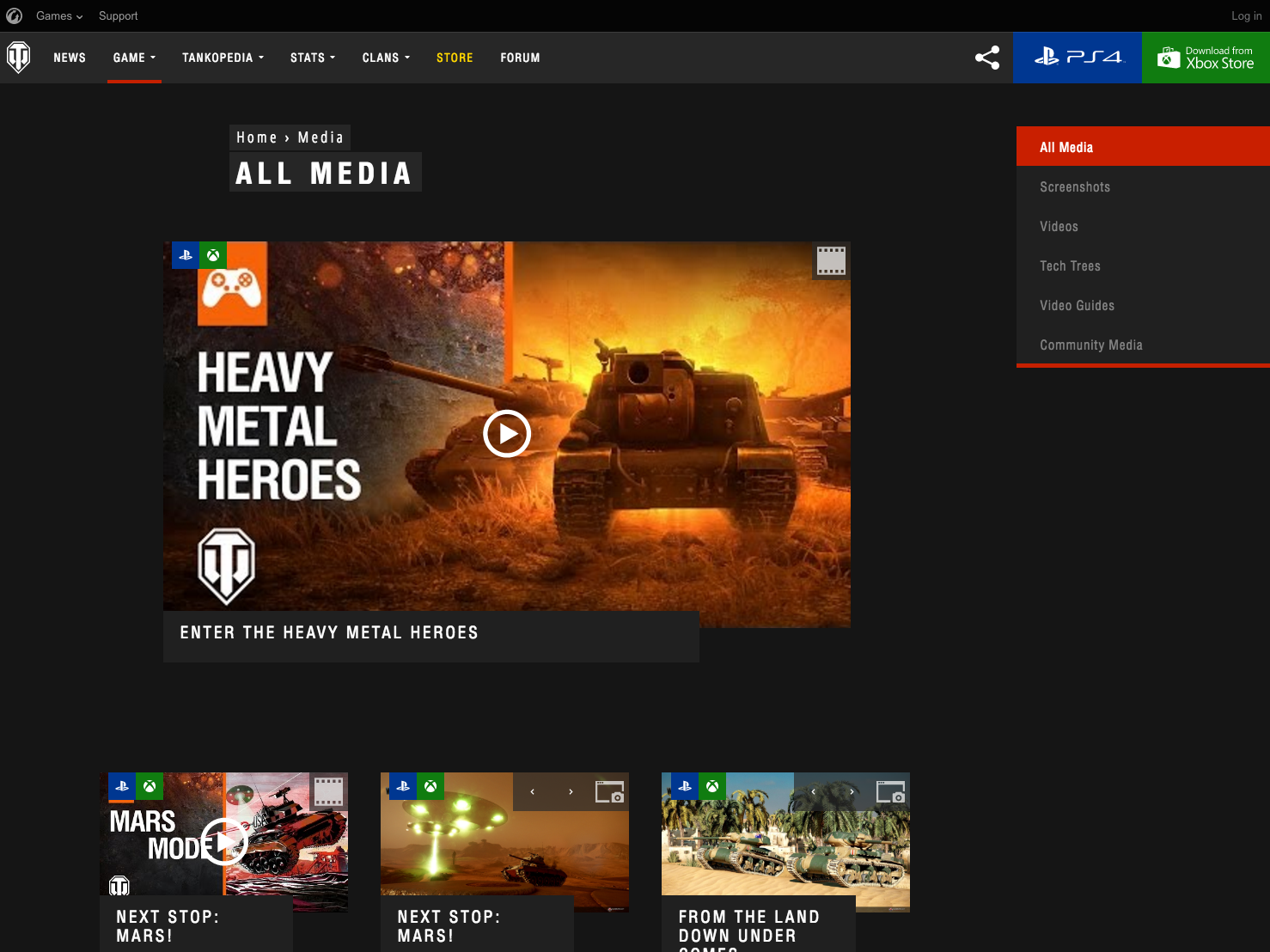Select Community Media in the sidebar
This screenshot has width=1270, height=952.
(x=1143, y=345)
